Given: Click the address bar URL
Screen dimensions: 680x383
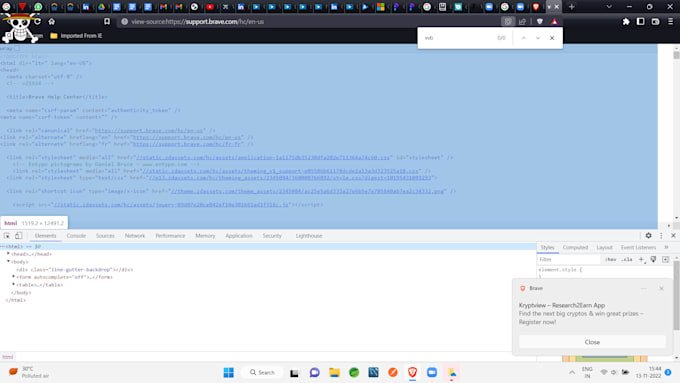Looking at the screenshot, I should (197, 21).
